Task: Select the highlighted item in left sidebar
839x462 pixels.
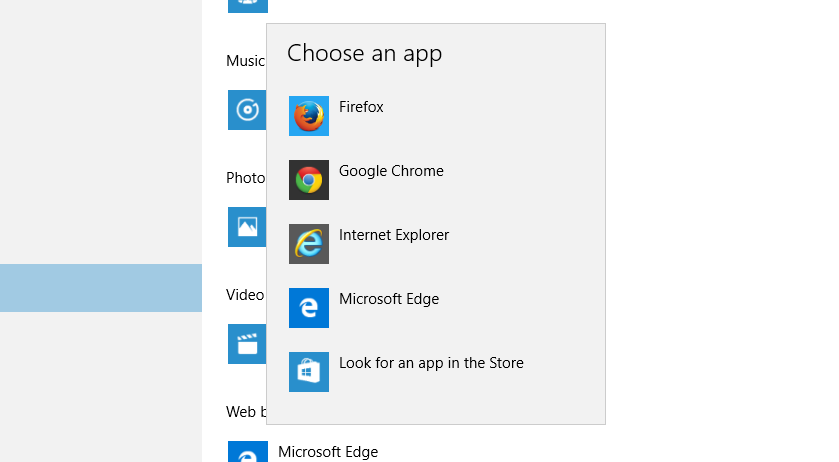Action: 100,288
